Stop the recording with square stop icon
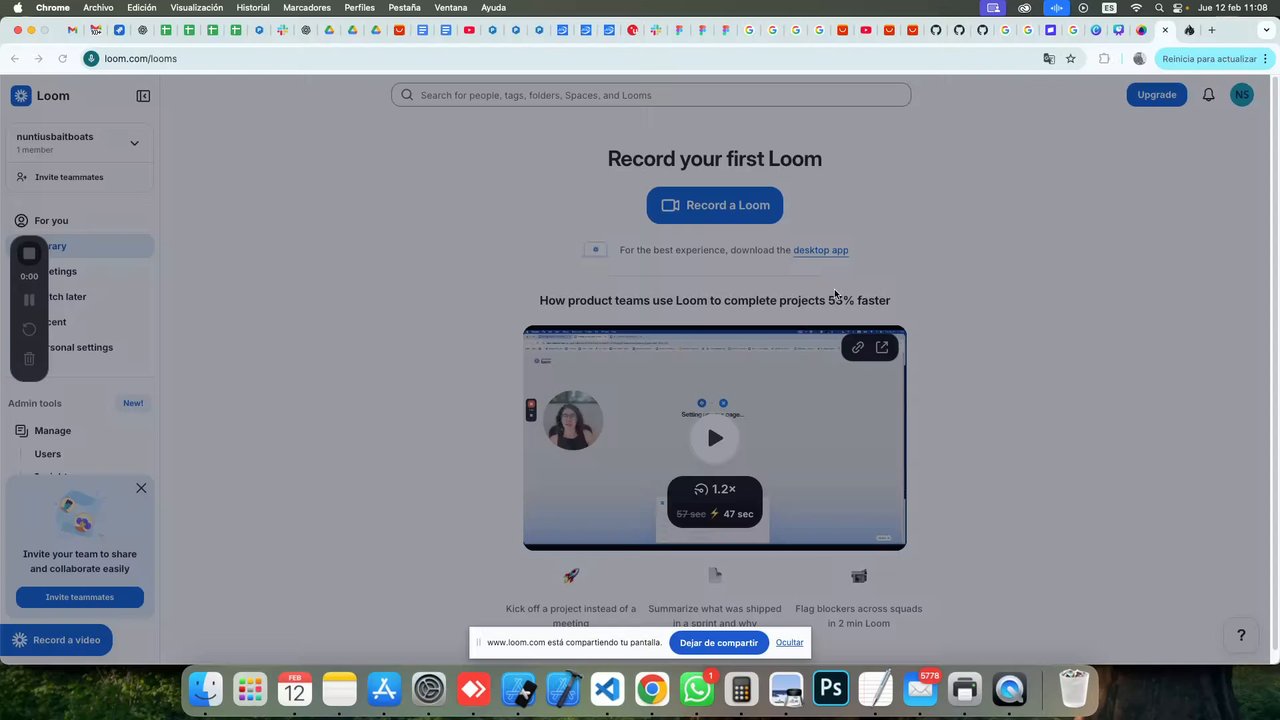The width and height of the screenshot is (1280, 720). (x=29, y=254)
